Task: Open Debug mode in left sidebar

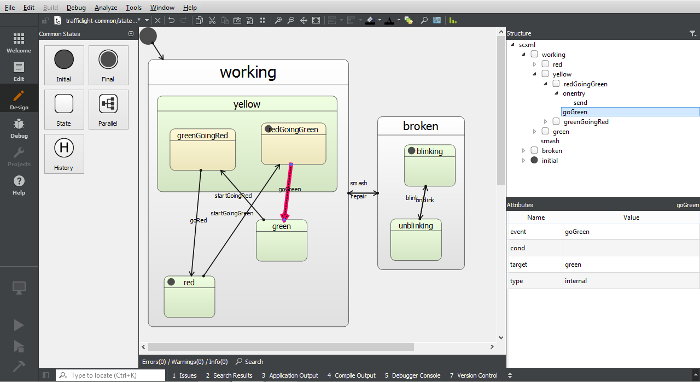Action: [x=19, y=129]
